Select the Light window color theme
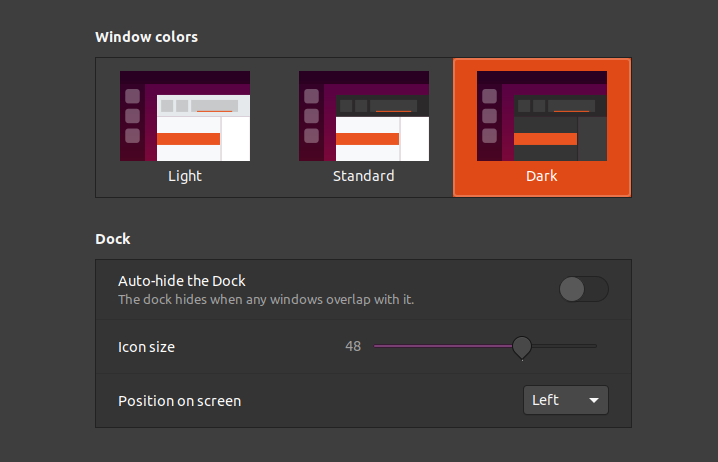718x462 pixels. (185, 127)
